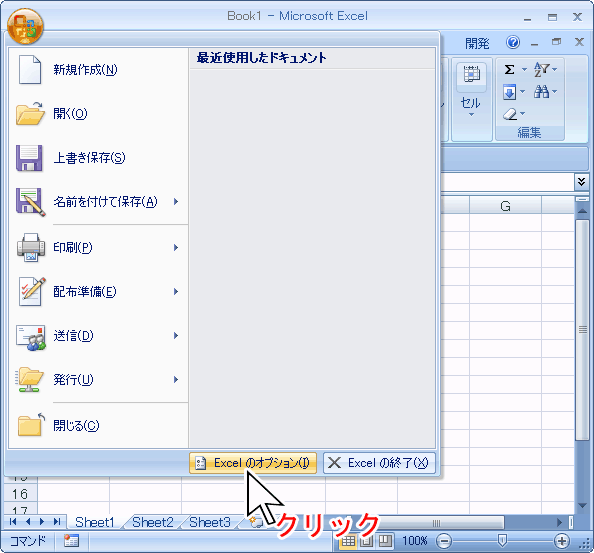Viewport: 594px width, 553px height.
Task: Click the macro record icon in status bar
Action: [71, 541]
